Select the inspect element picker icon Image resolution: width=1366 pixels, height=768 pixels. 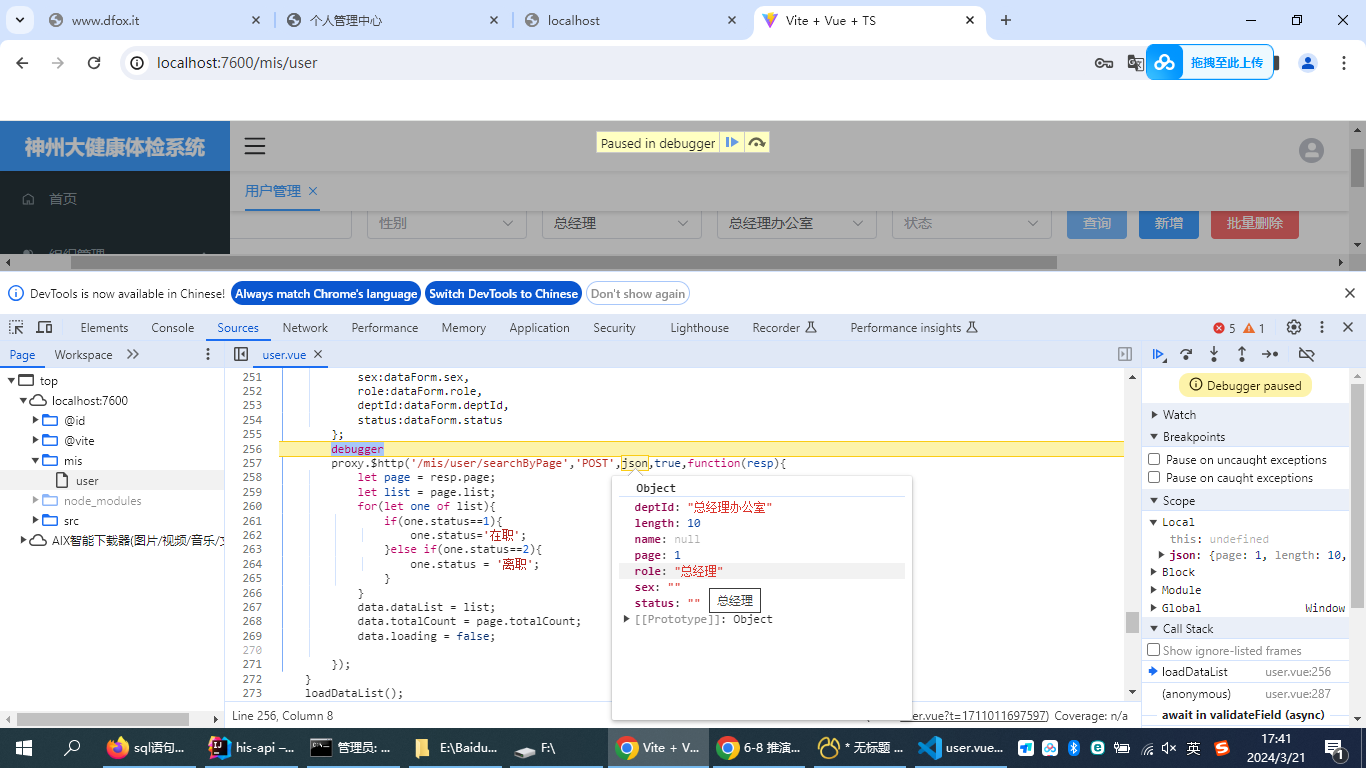(16, 328)
